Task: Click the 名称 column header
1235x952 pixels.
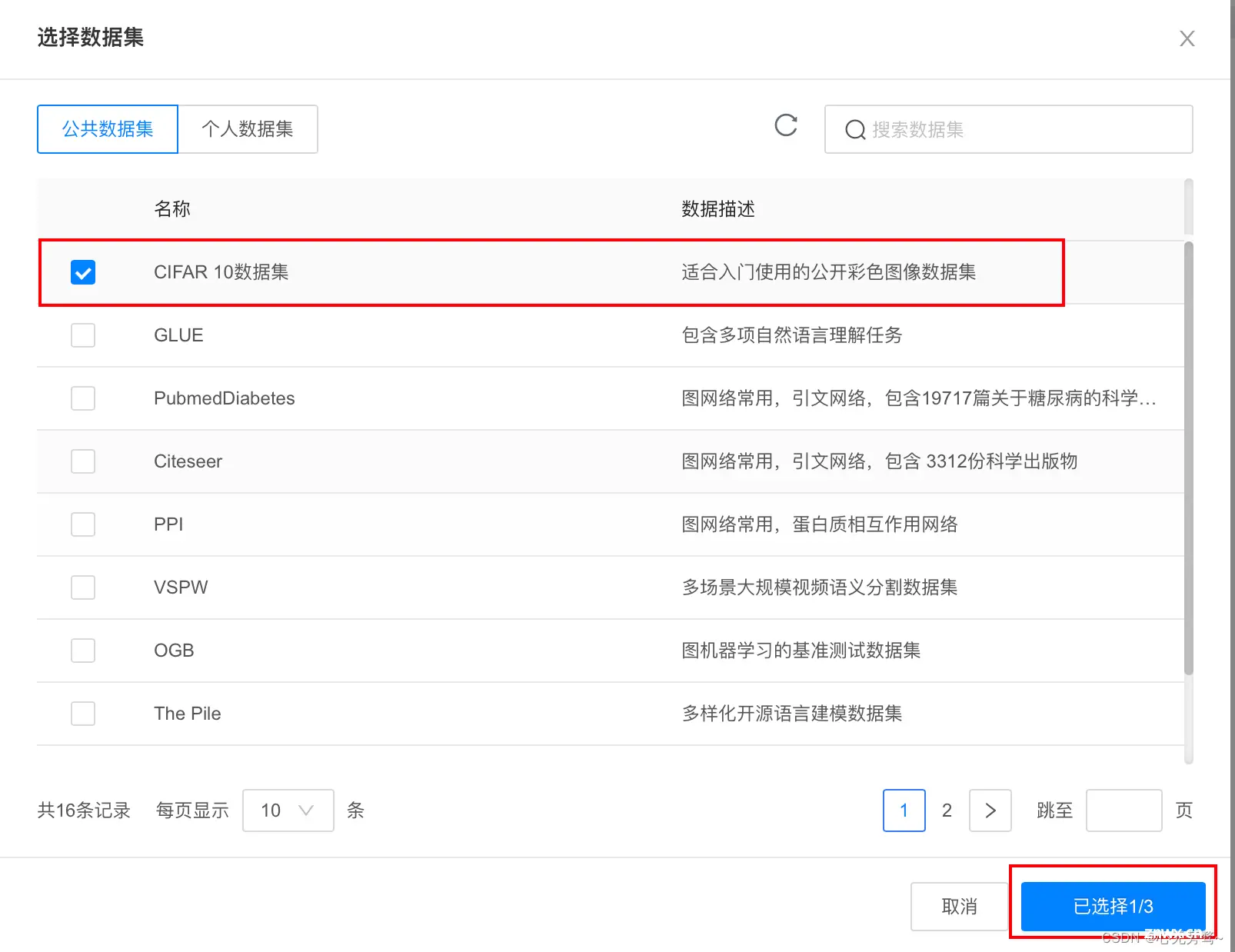Action: tap(172, 209)
